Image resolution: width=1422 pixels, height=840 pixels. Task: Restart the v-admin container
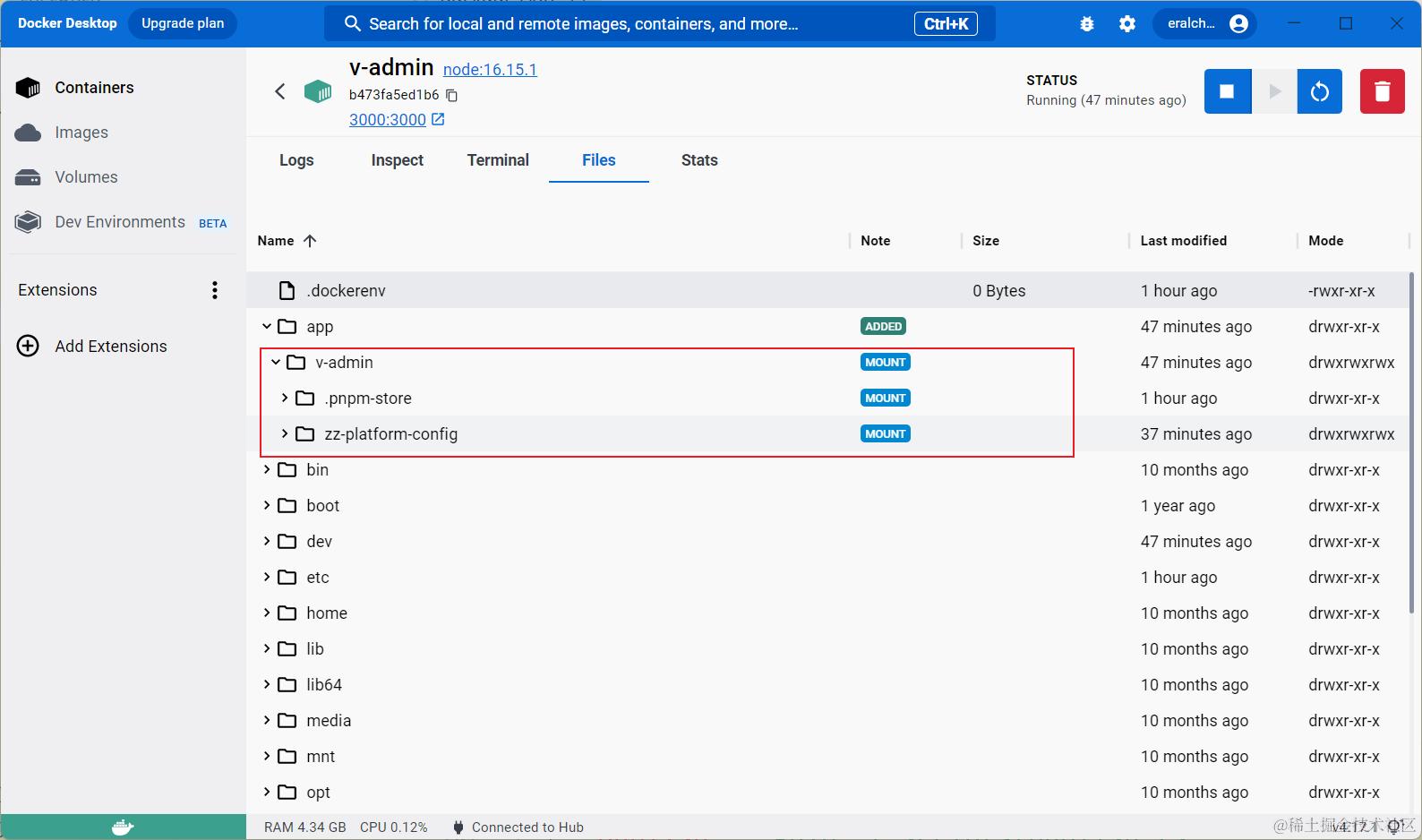(x=1320, y=91)
